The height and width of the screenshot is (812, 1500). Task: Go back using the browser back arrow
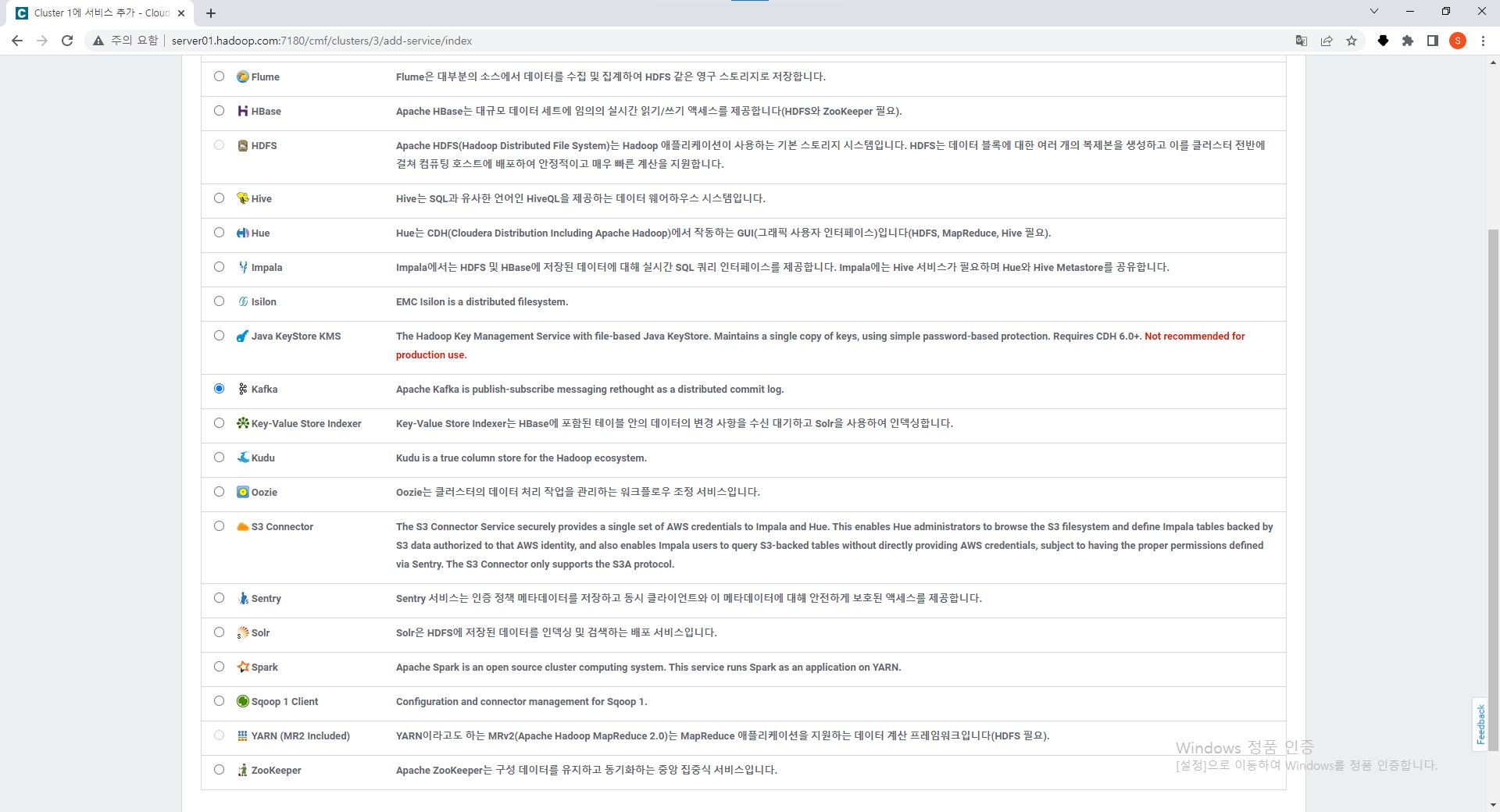(x=17, y=41)
